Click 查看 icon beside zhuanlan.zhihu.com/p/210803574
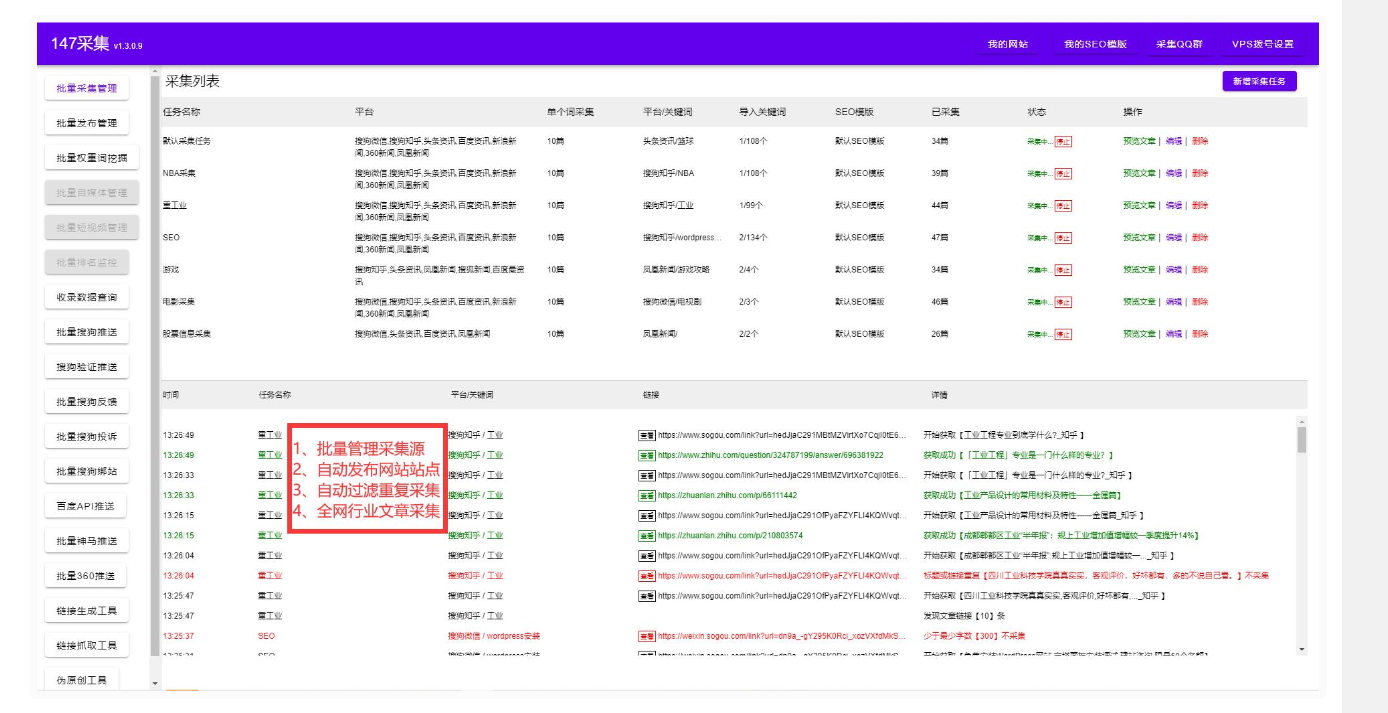The image size is (1388, 713). 646,536
